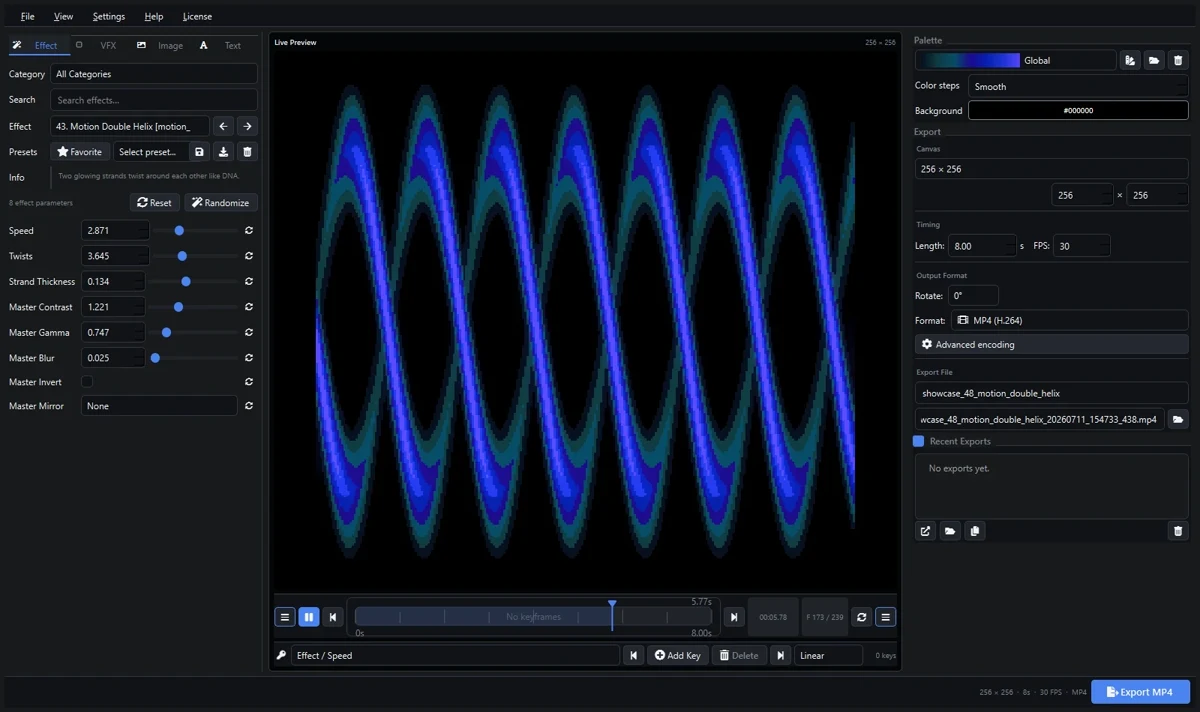This screenshot has width=1200, height=712.
Task: Adjust the Twists slider handle
Action: [182, 256]
